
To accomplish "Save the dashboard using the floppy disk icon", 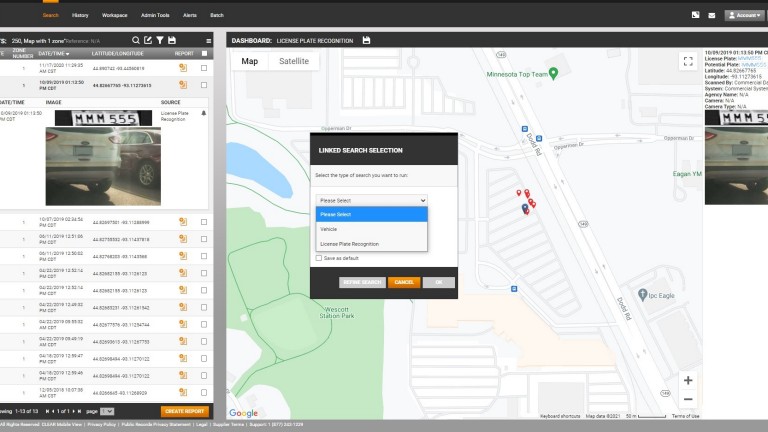I will tap(366, 40).
